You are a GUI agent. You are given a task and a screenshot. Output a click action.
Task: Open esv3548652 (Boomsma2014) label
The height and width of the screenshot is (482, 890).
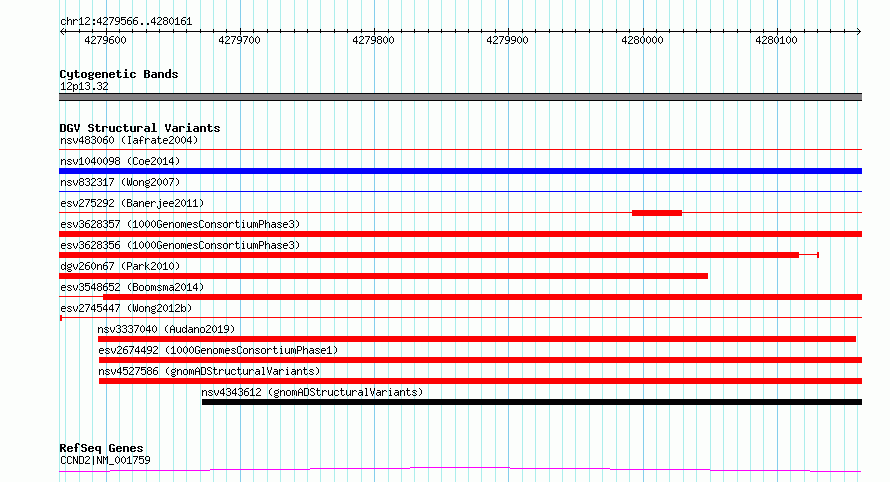point(132,287)
